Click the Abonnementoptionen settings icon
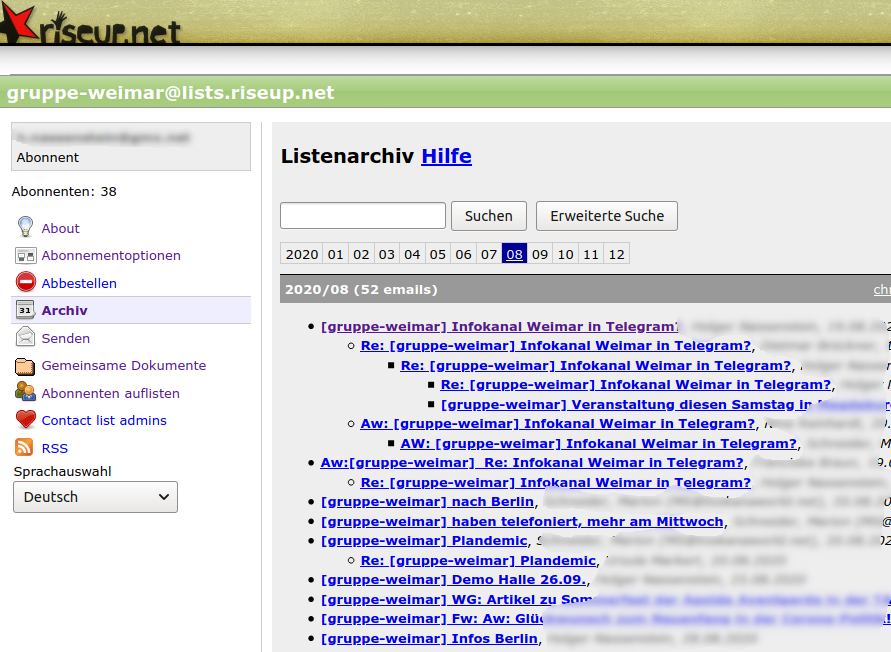Image resolution: width=891 pixels, height=652 pixels. (x=25, y=255)
